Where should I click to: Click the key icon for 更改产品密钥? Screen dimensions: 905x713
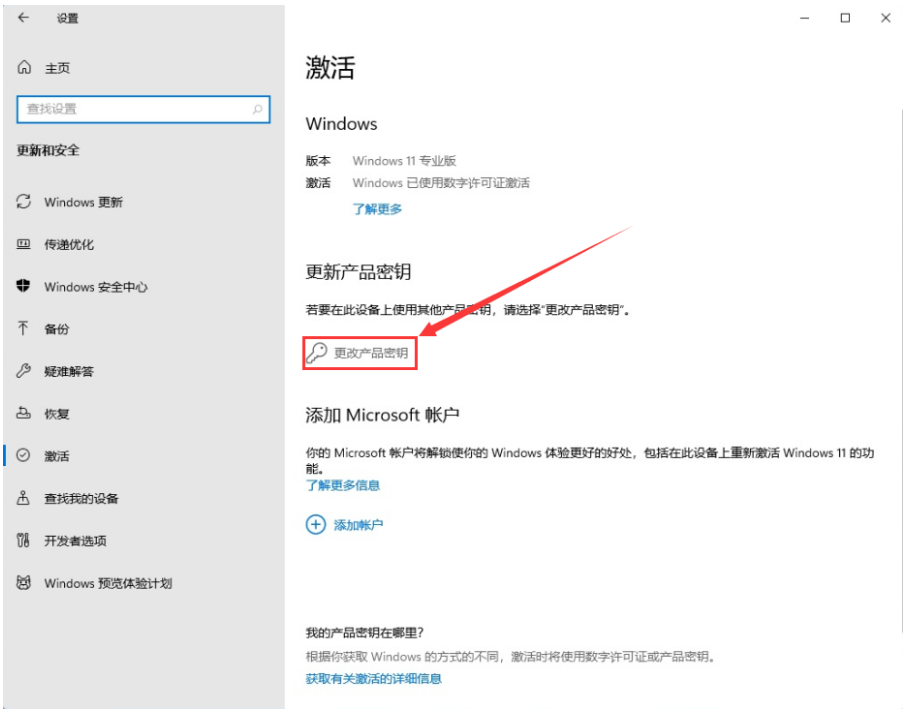(316, 353)
